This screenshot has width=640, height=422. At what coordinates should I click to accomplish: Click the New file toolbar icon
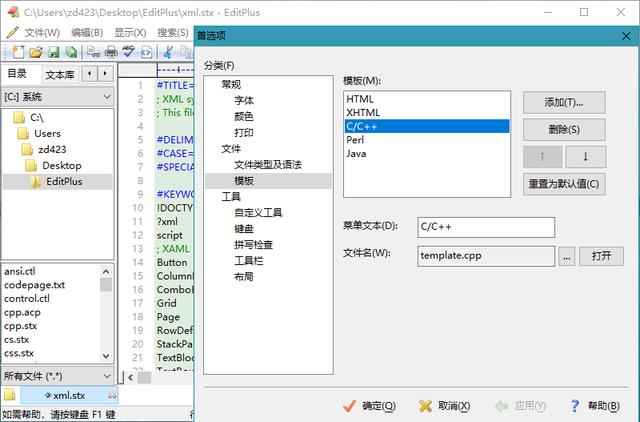[18, 52]
